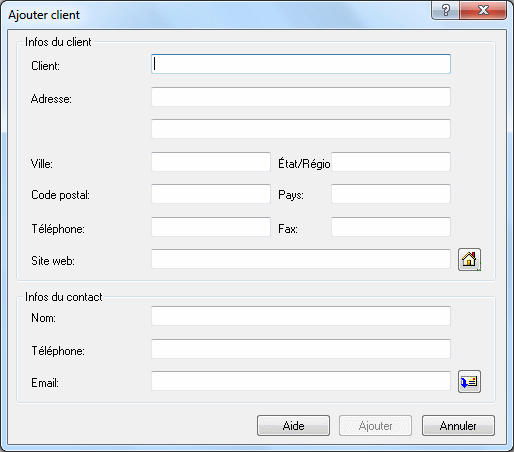Click the Pays input field
The width and height of the screenshot is (514, 452).
(391, 194)
